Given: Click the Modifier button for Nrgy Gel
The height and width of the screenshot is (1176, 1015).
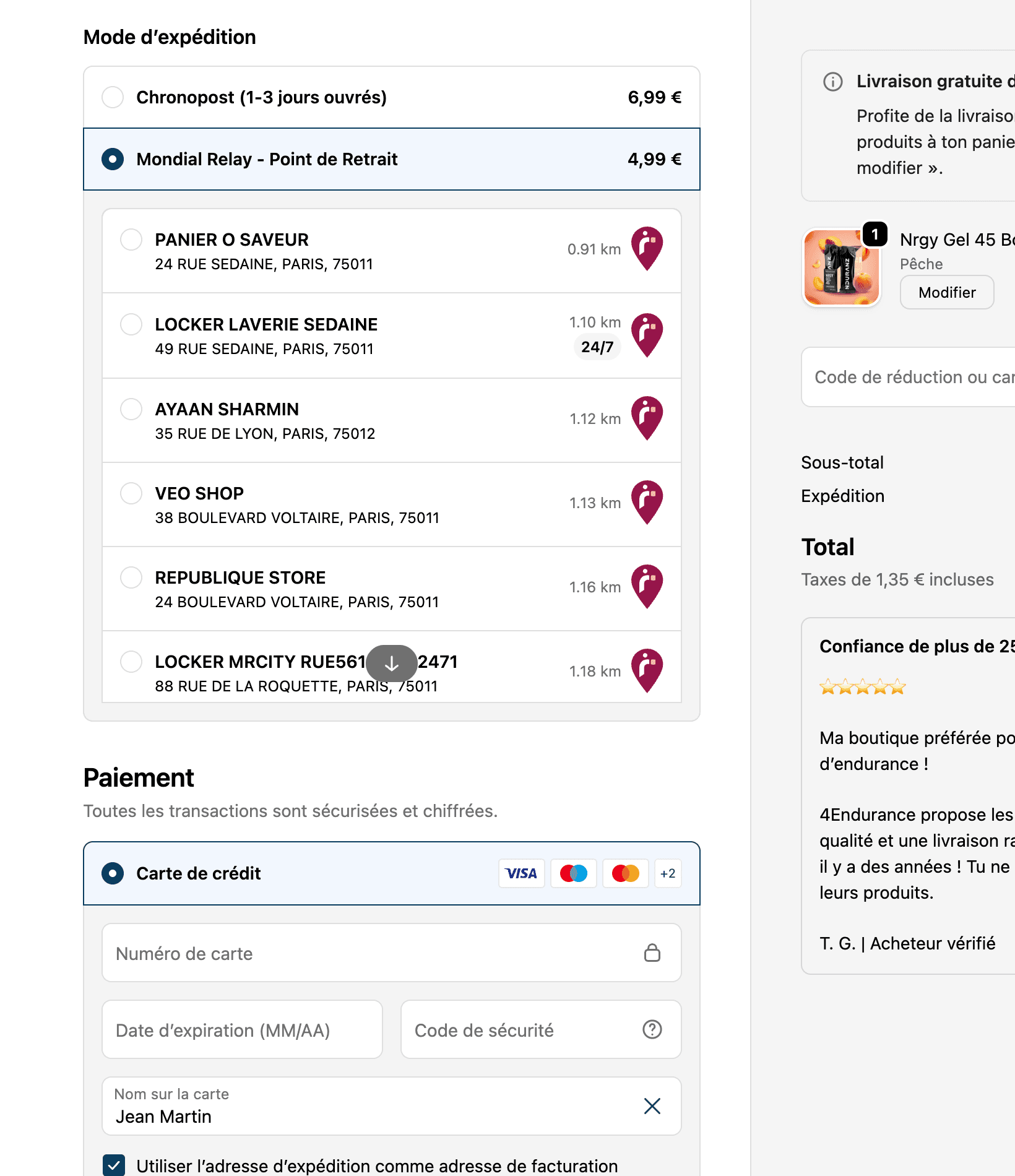Looking at the screenshot, I should (947, 292).
